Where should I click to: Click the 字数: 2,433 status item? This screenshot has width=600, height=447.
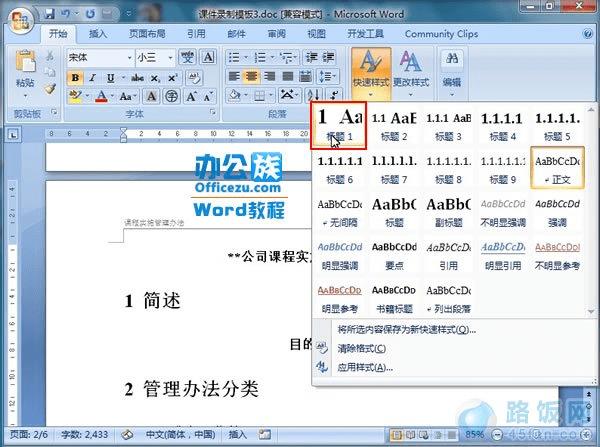pyautogui.click(x=85, y=435)
